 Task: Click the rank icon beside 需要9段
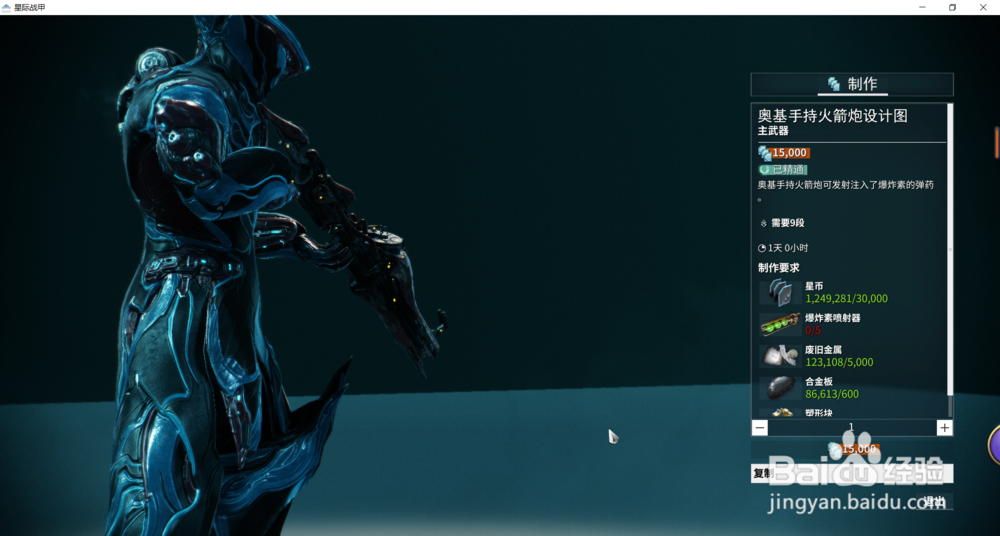(763, 223)
